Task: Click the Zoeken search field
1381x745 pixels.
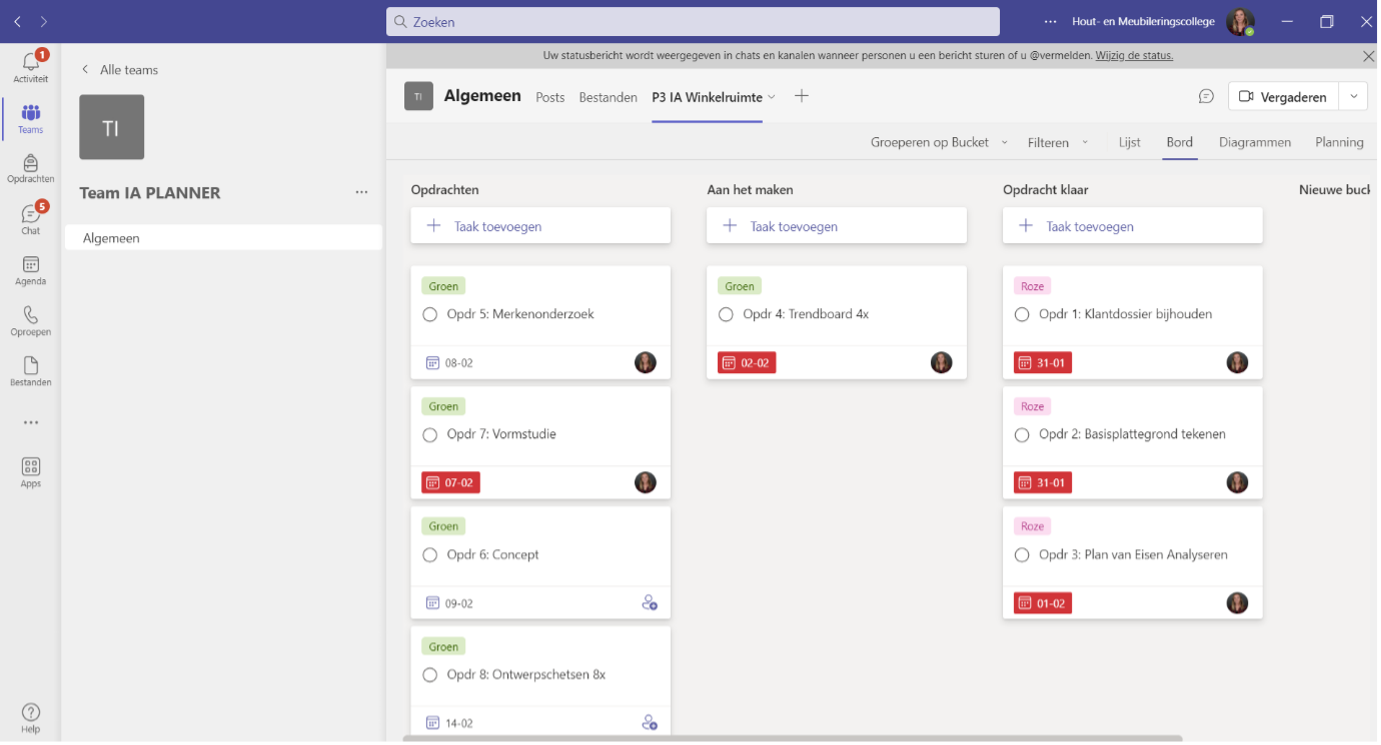Action: tap(692, 22)
